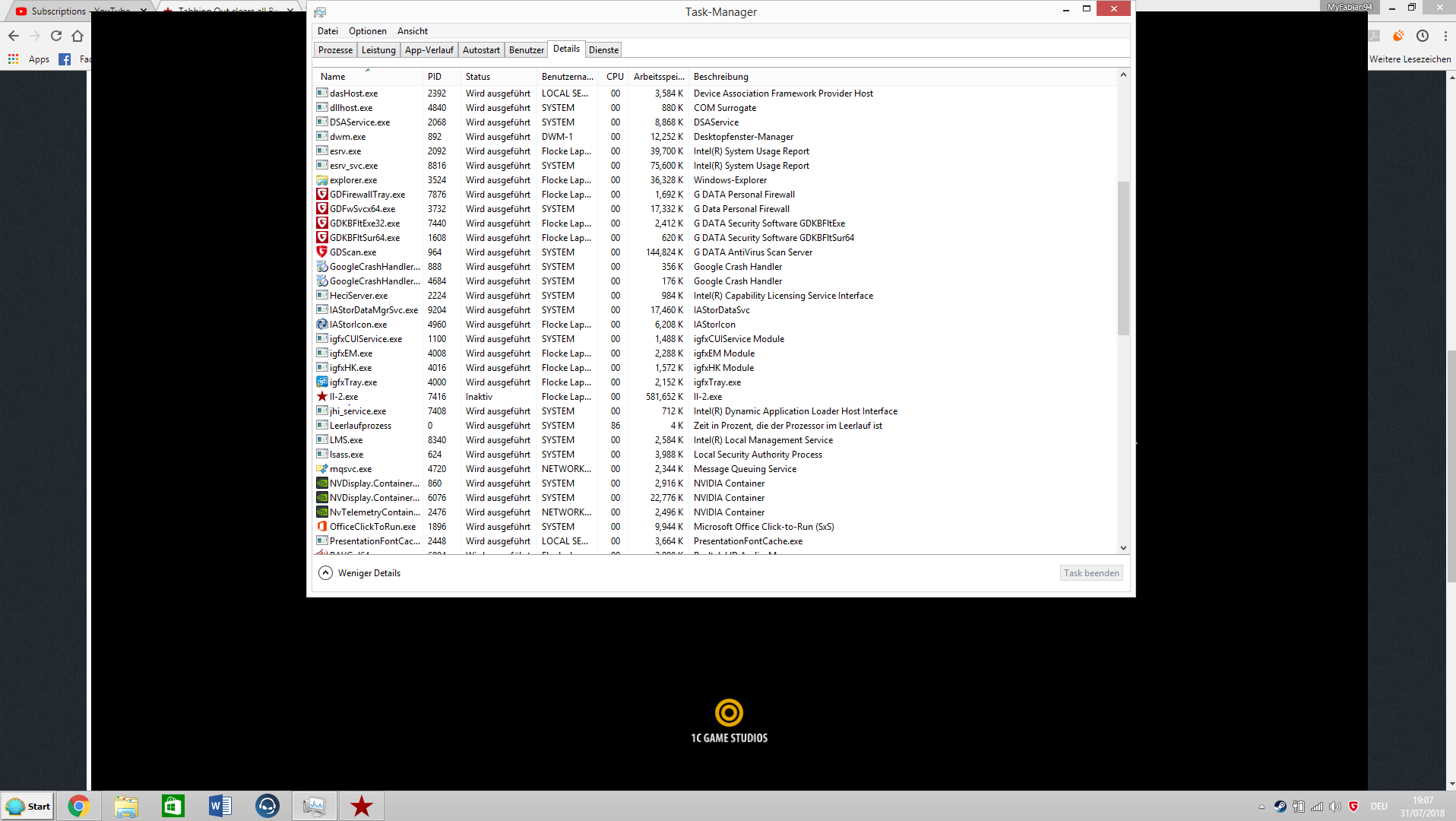This screenshot has height=821, width=1456.
Task: Switch to the Leistung tab
Action: click(378, 50)
